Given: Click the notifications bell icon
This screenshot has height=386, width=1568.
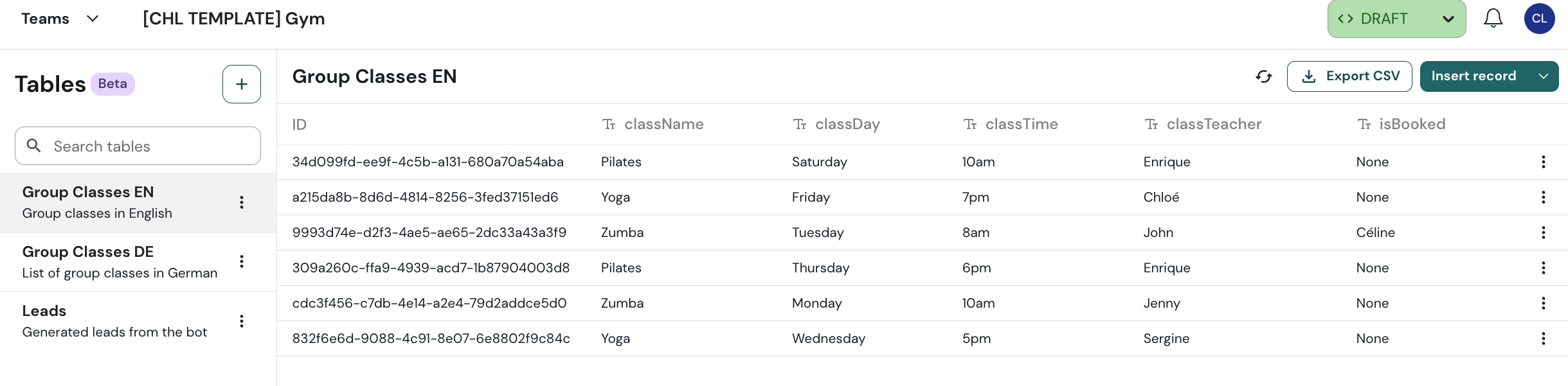Looking at the screenshot, I should pyautogui.click(x=1493, y=19).
